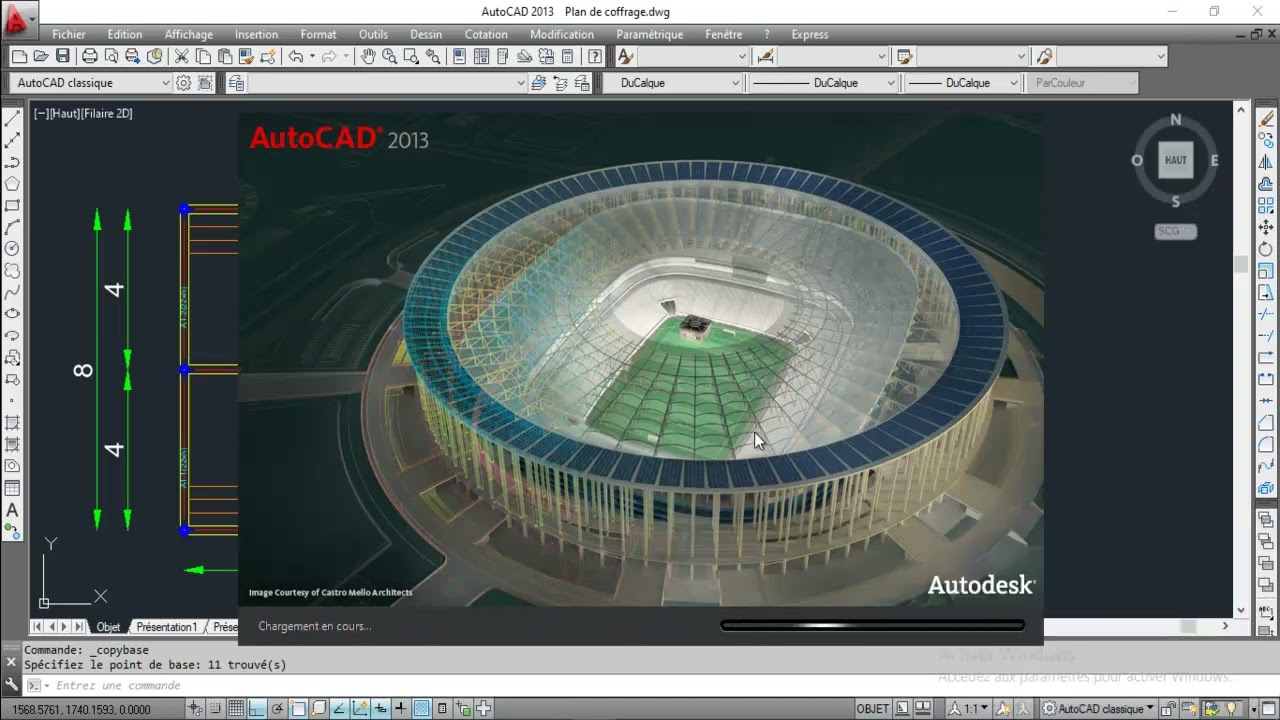Select the Rotate modify tool
Viewport: 1280px width, 720px height.
(x=1266, y=249)
